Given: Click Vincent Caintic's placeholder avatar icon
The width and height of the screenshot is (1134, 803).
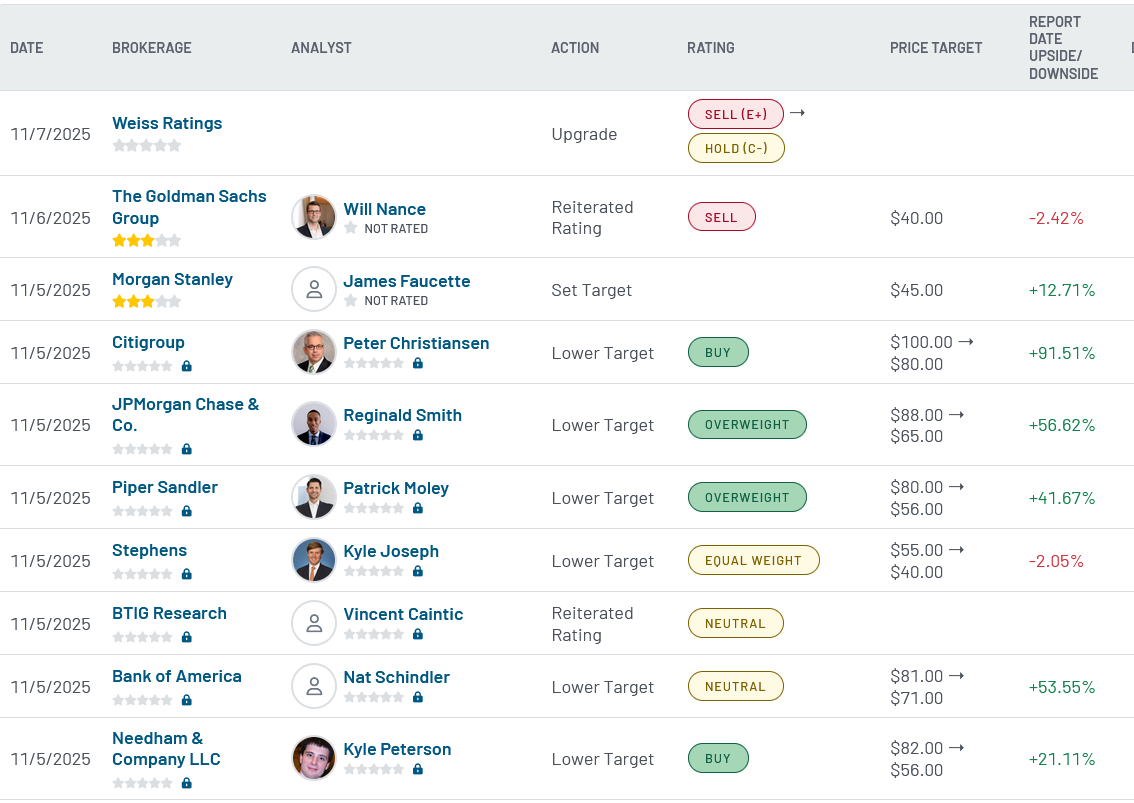Looking at the screenshot, I should tap(314, 623).
